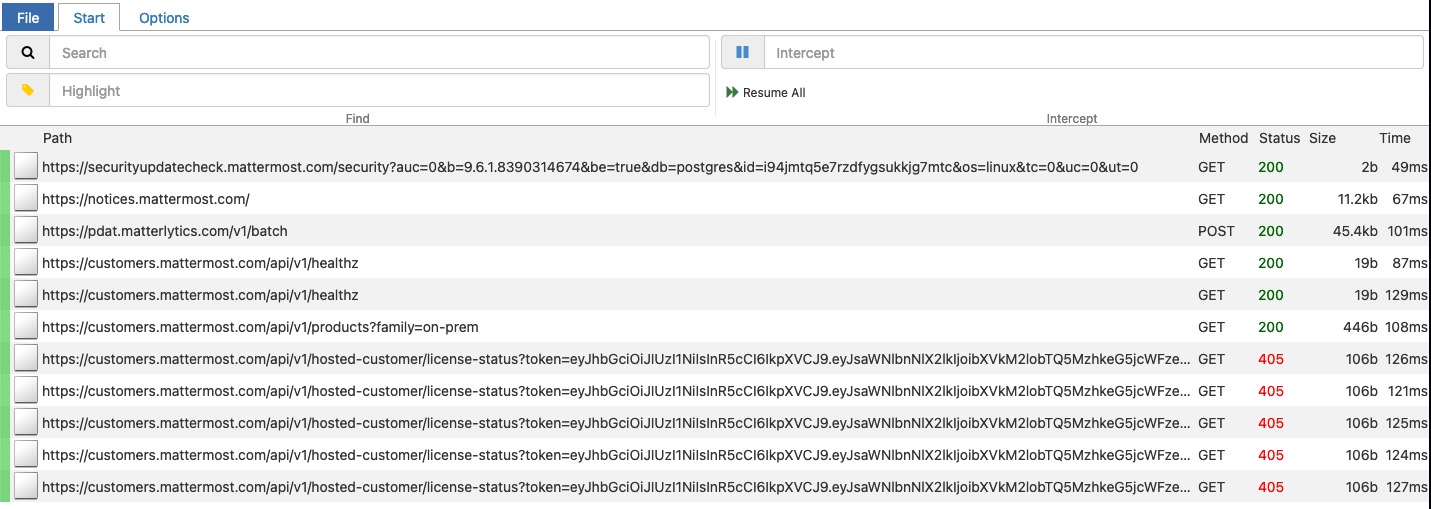Click into the Intercept filter field
The width and height of the screenshot is (1431, 509).
coord(1092,53)
